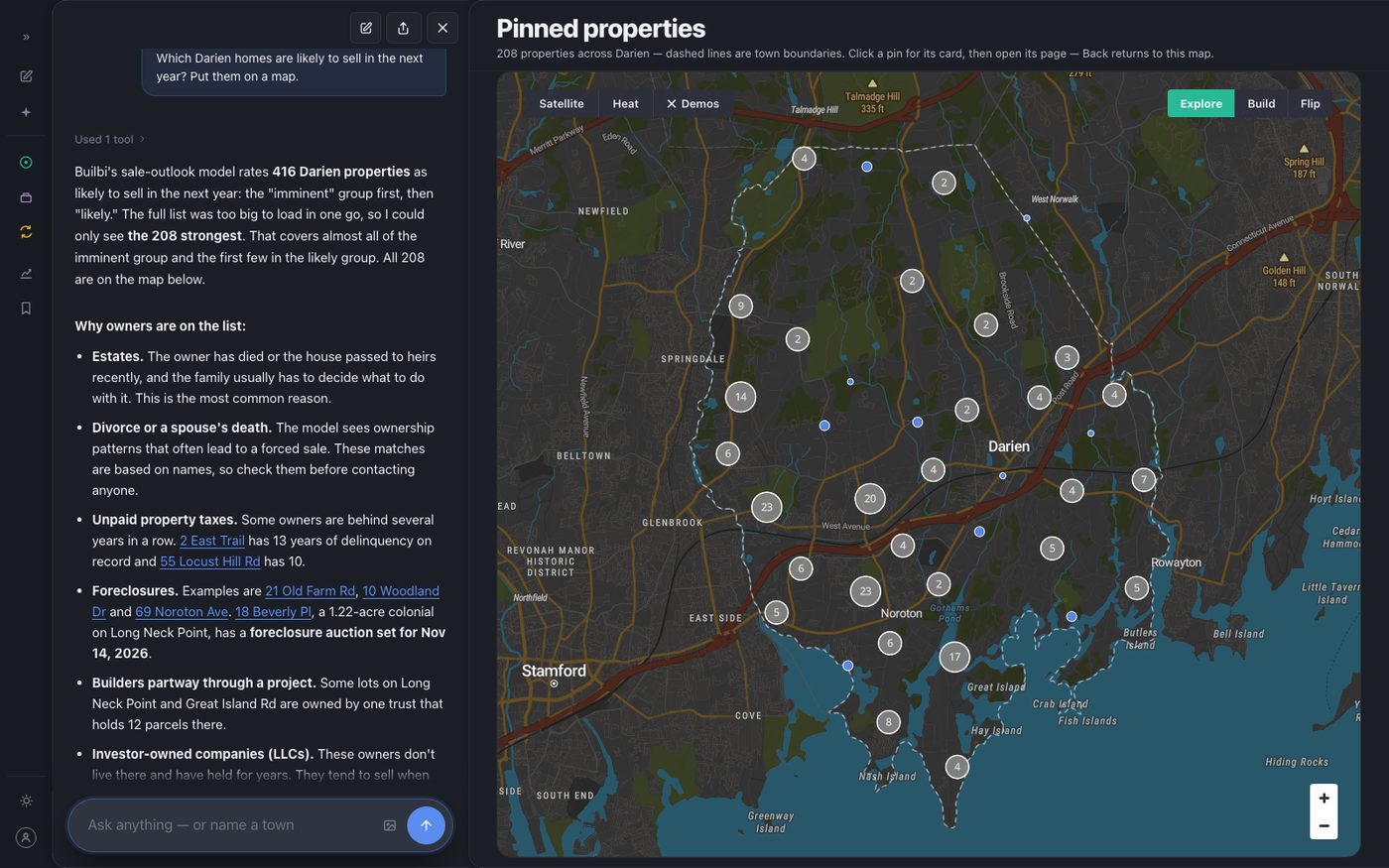Open the trending chart sidebar icon

point(26,273)
